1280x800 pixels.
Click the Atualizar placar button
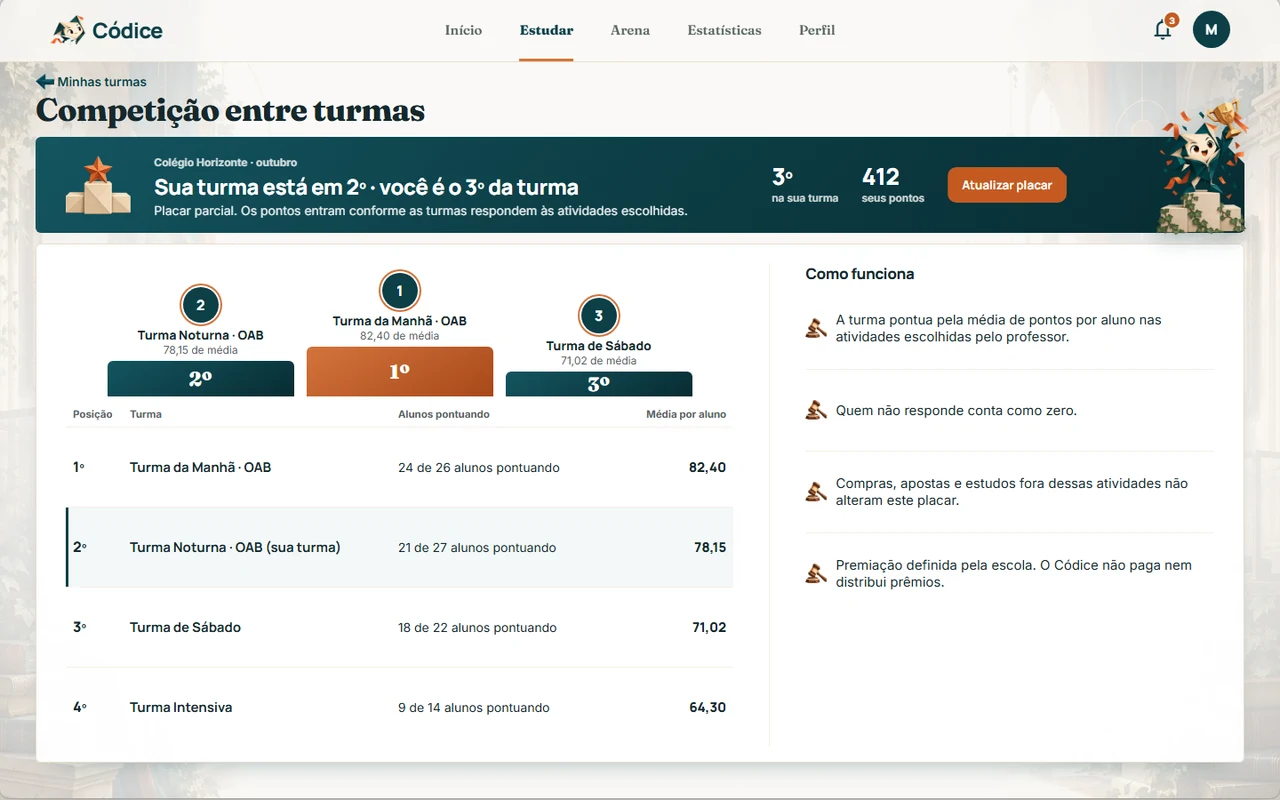coord(1007,185)
